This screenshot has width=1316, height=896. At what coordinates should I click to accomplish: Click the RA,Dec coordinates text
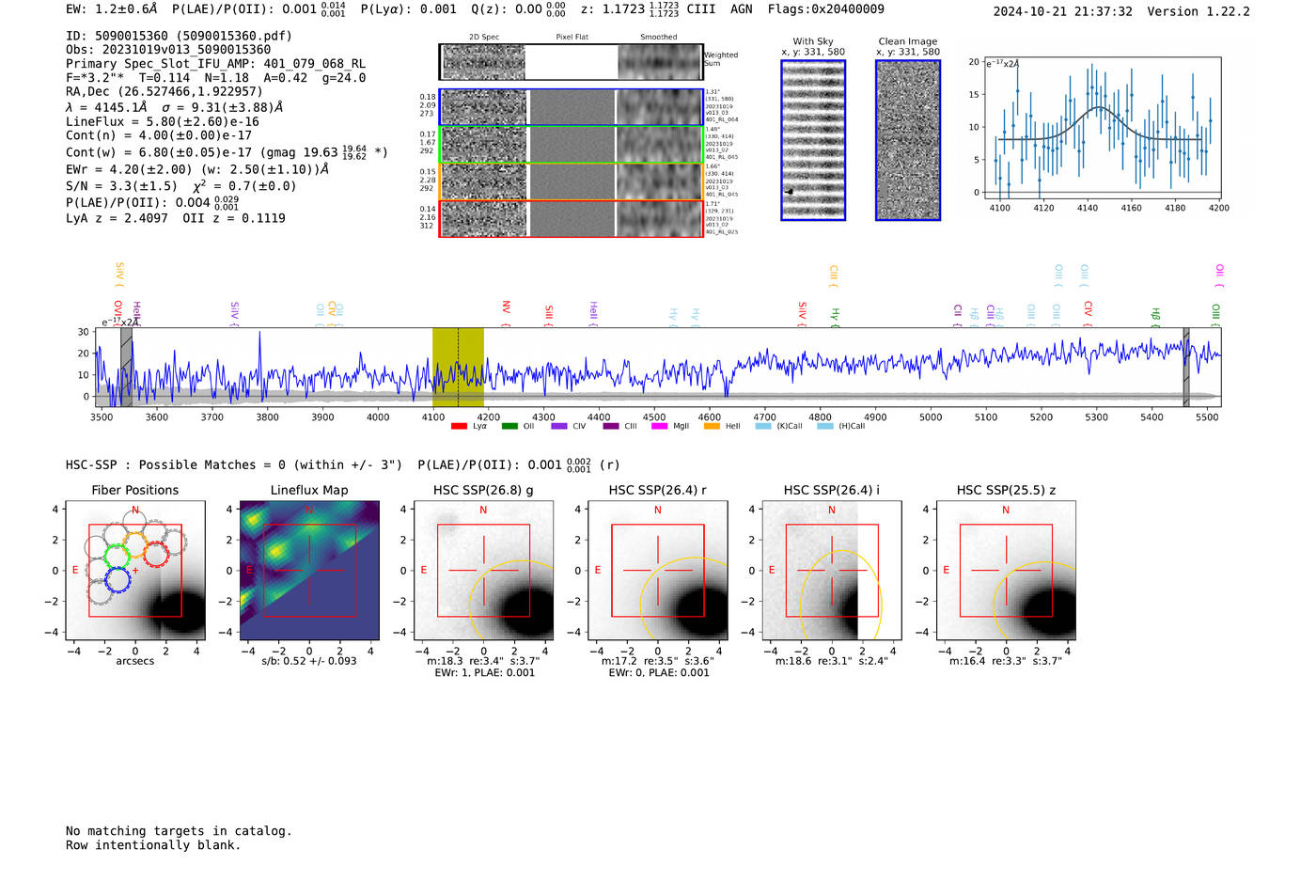coord(164,91)
